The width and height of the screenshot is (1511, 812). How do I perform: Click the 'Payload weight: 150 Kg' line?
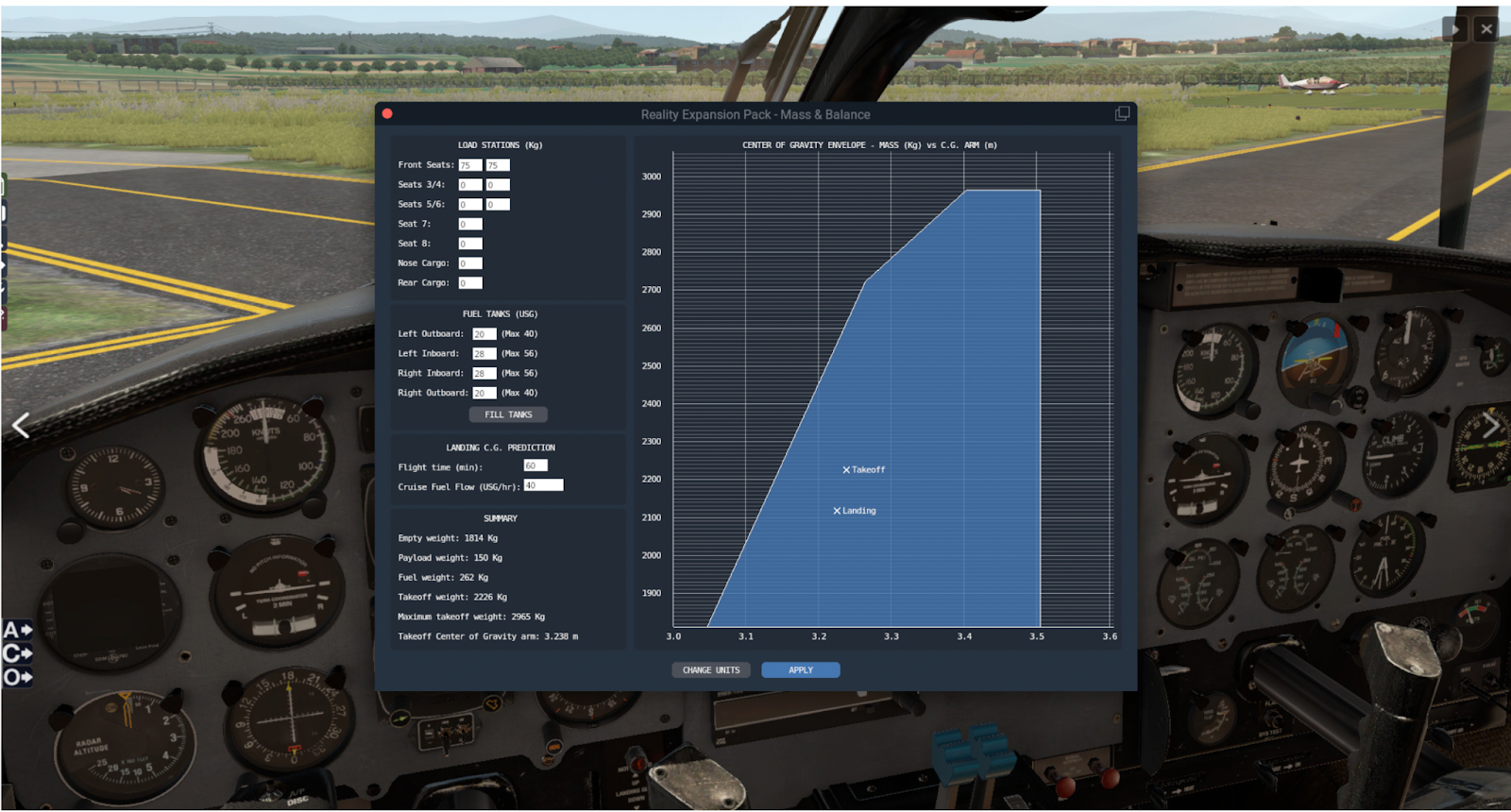click(x=450, y=559)
